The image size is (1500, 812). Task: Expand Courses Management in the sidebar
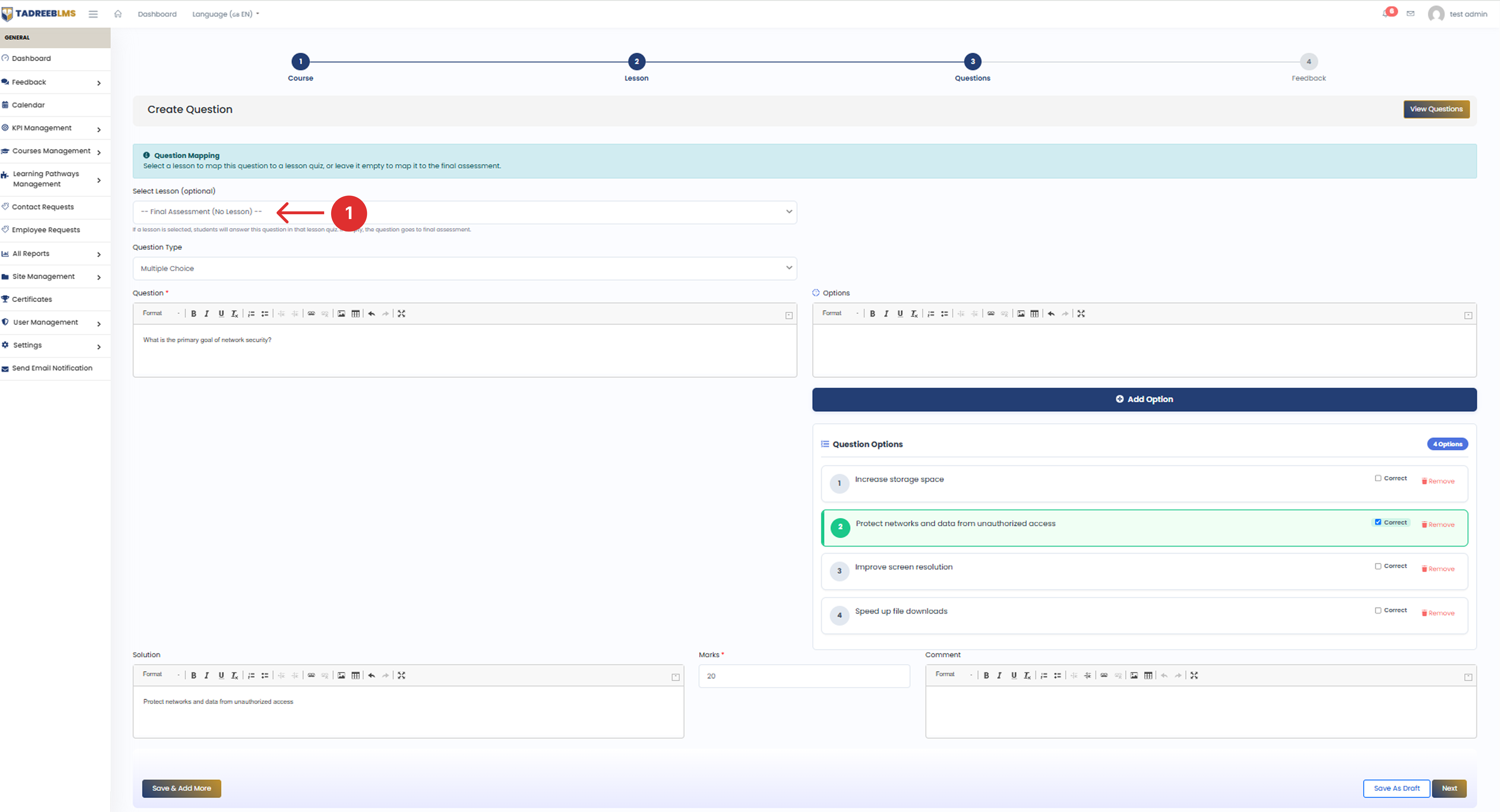(55, 151)
